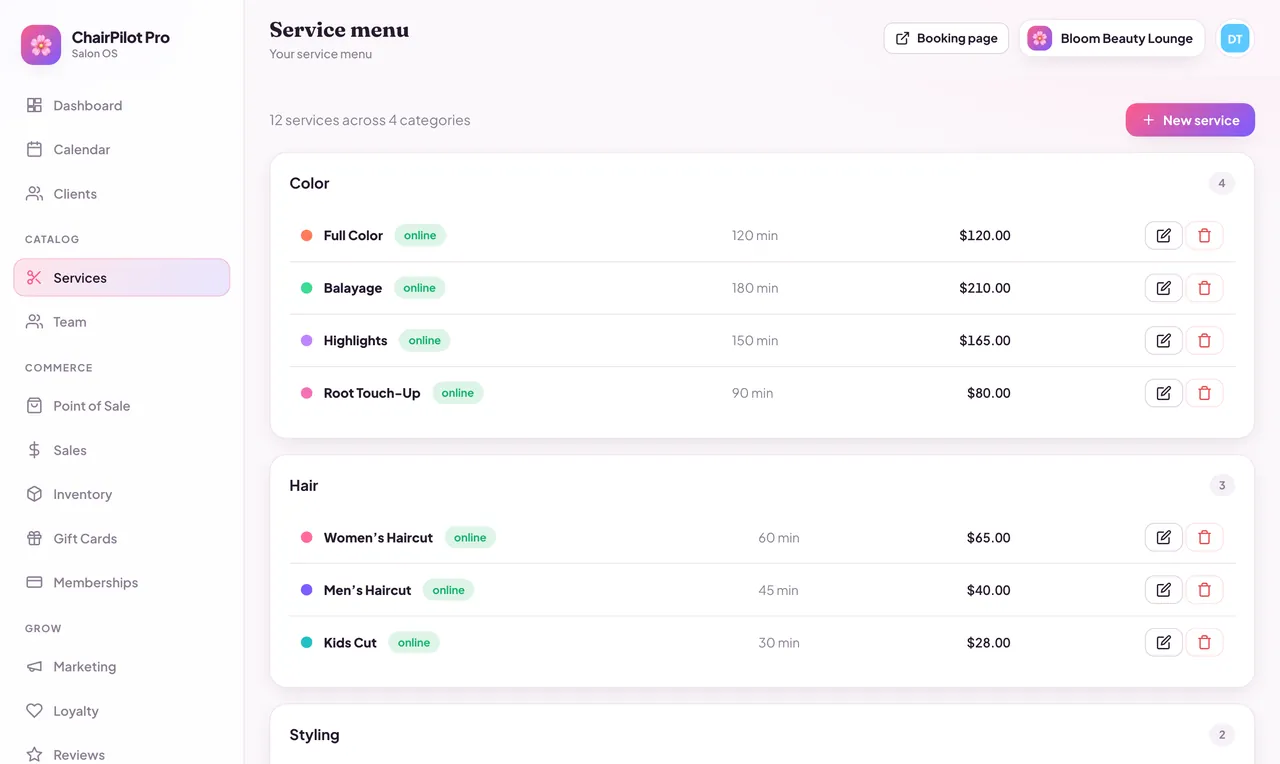Edit the Full Color service

click(1163, 236)
